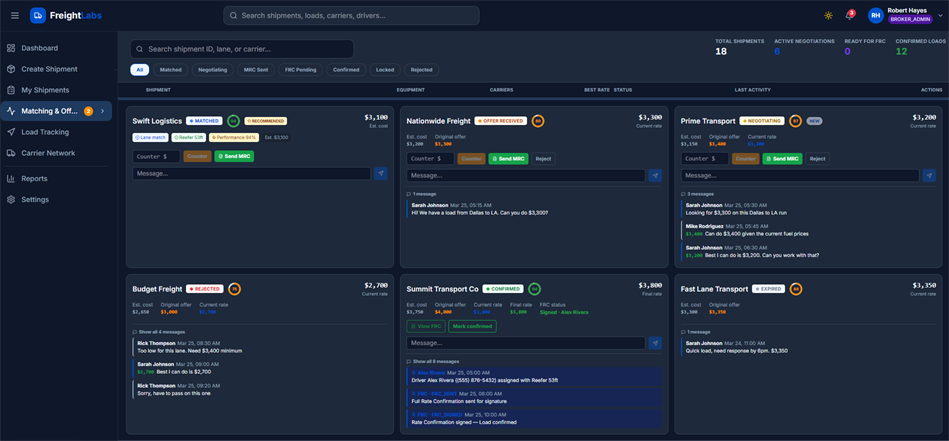Click the FreightLabs truck logo

pyautogui.click(x=38, y=15)
